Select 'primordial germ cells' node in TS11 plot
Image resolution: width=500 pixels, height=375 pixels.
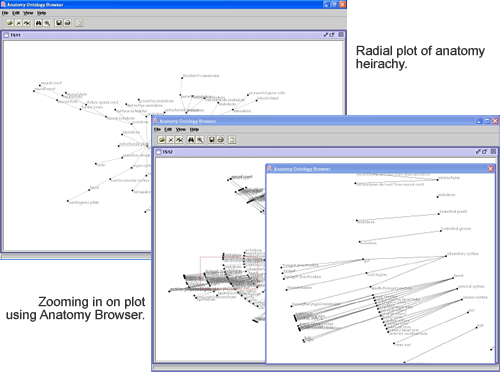coord(267,93)
